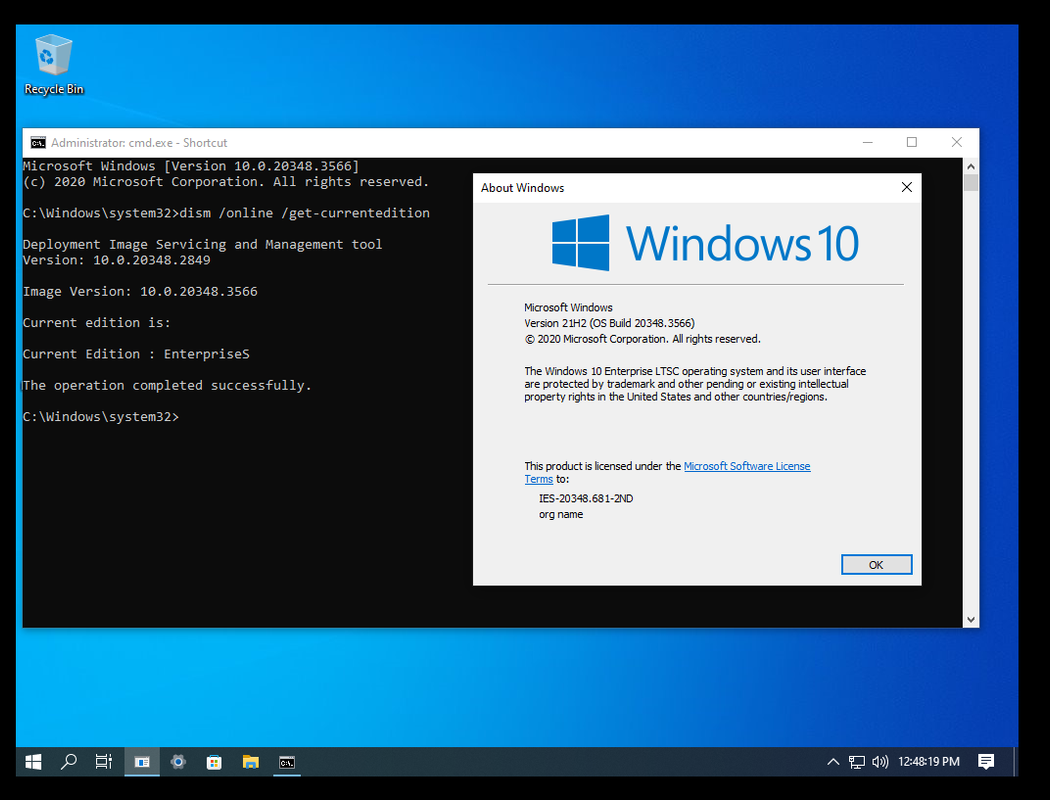
Task: Click the '(c) 2020 Microsoft Corporation' line in cmd
Action: click(x=226, y=181)
